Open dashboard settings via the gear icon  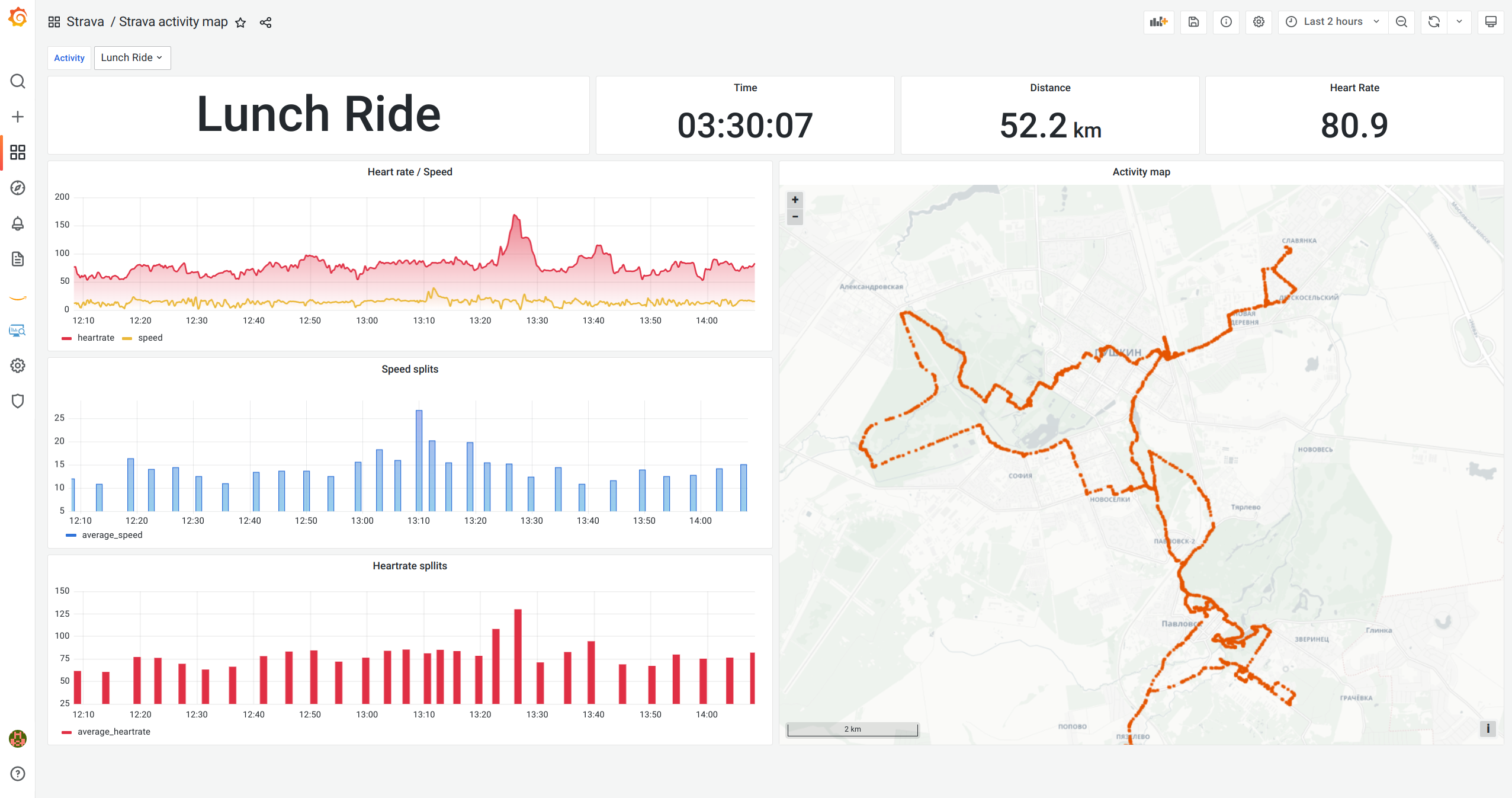click(x=1259, y=22)
